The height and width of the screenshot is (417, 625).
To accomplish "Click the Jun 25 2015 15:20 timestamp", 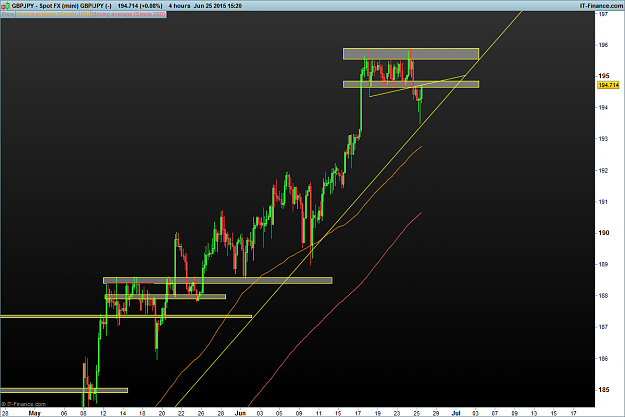I will 218,6.
